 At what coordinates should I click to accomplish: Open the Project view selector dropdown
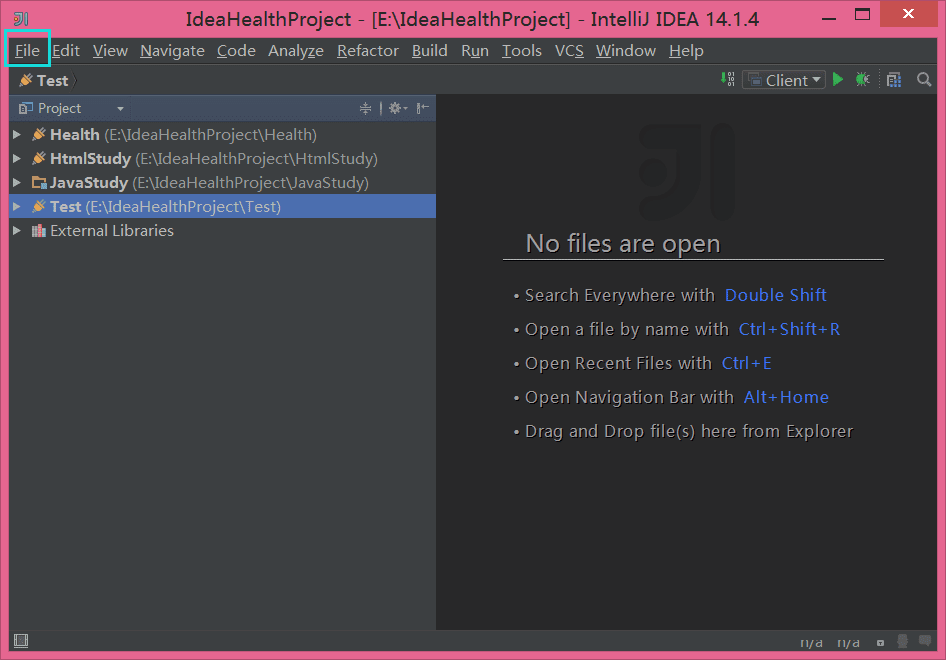(x=120, y=108)
